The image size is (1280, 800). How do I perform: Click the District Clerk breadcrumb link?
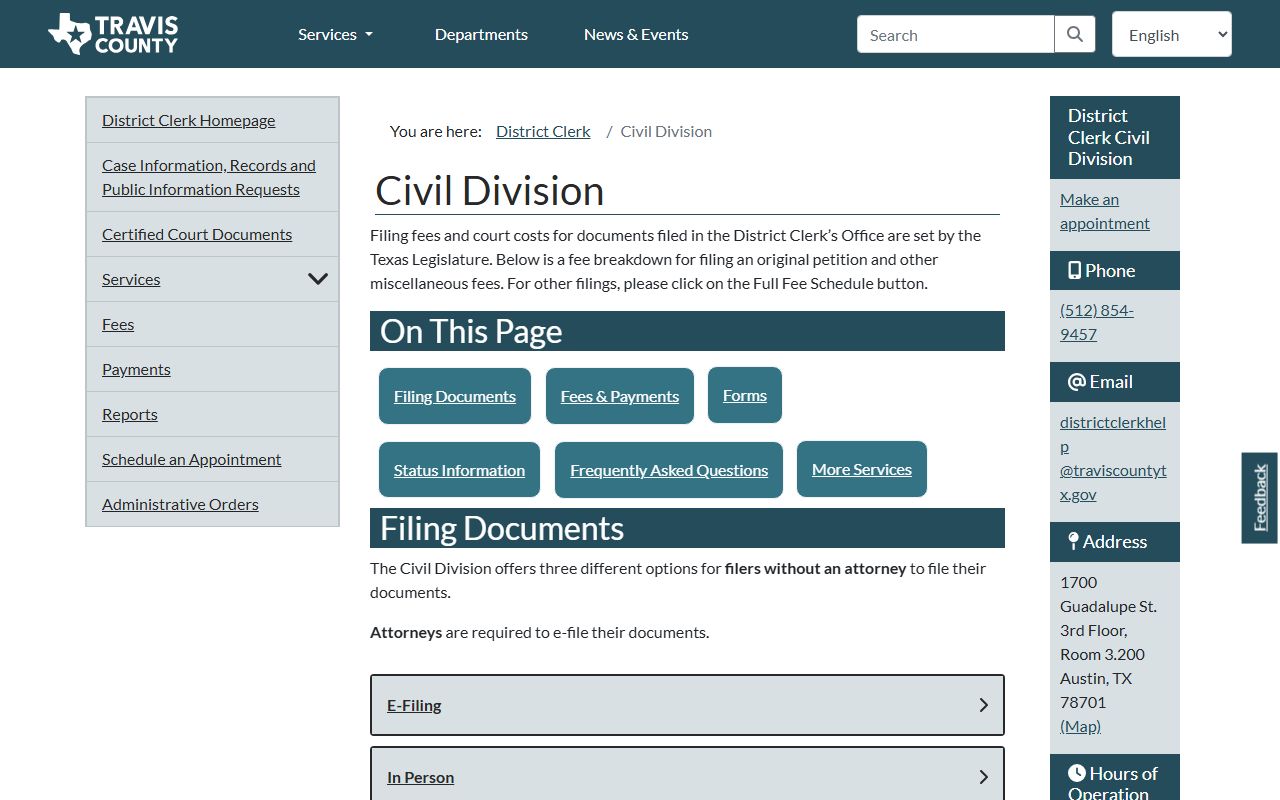(543, 131)
